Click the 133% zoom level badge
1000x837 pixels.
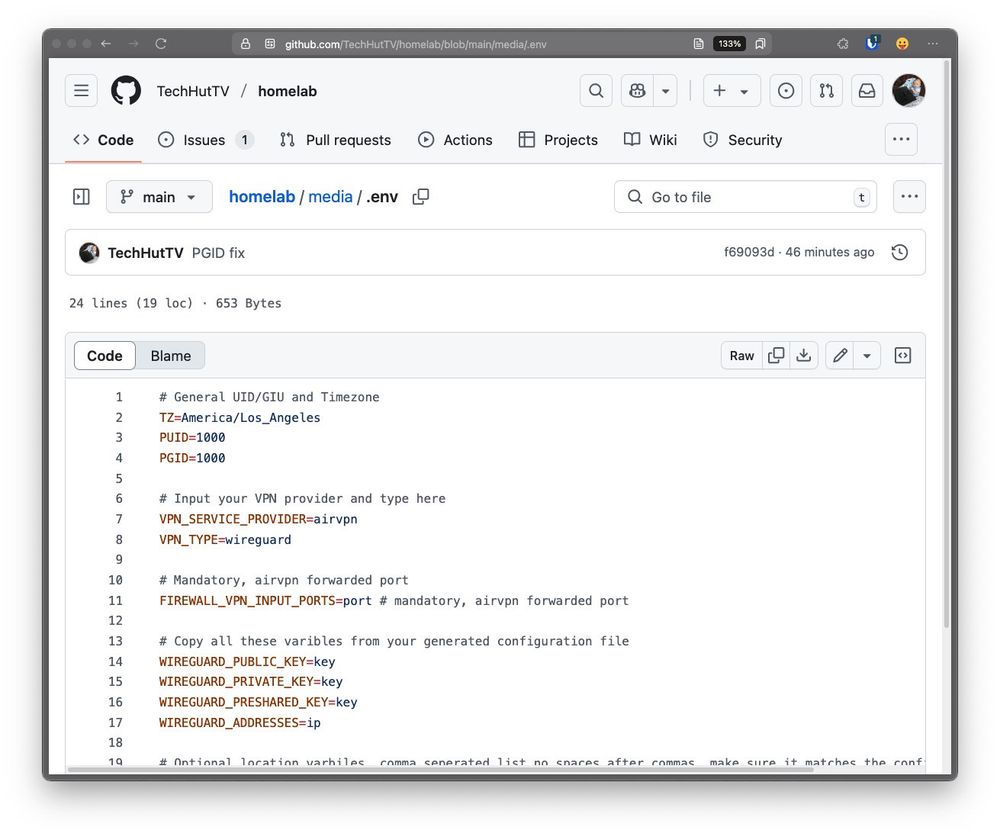pos(729,43)
